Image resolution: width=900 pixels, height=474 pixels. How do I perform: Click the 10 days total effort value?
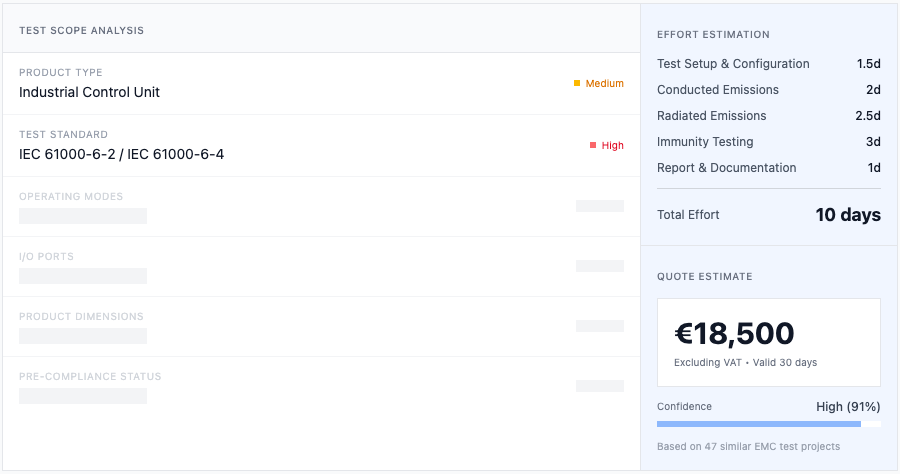[847, 215]
